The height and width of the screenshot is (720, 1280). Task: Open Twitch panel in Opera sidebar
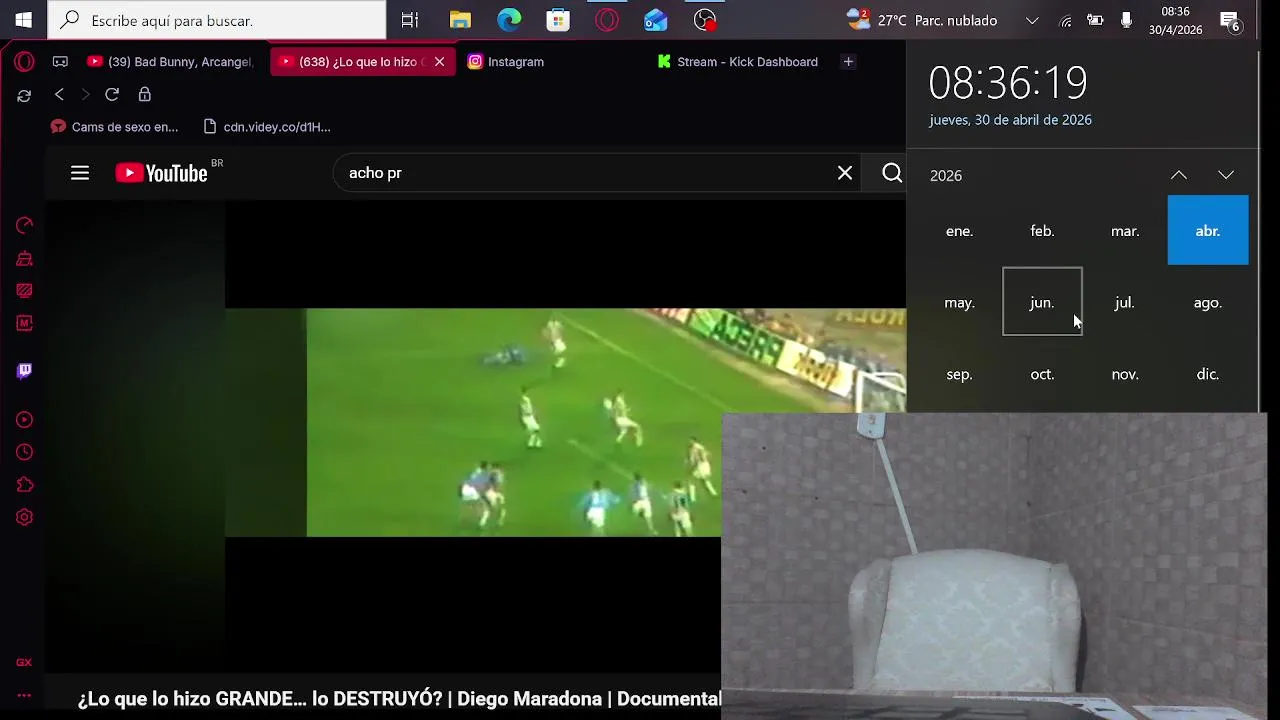[x=25, y=371]
